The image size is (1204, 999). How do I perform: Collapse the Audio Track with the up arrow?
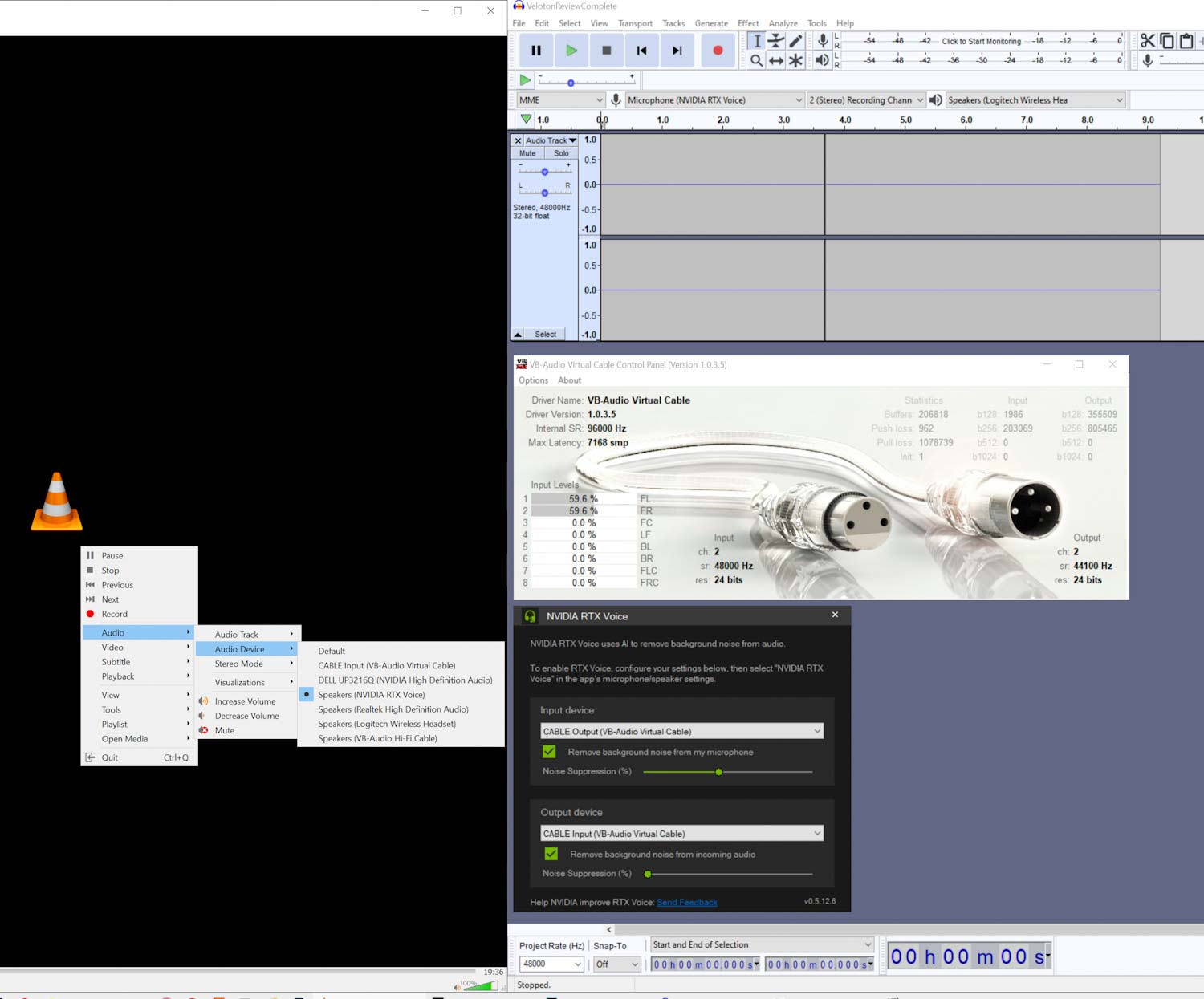[x=518, y=335]
